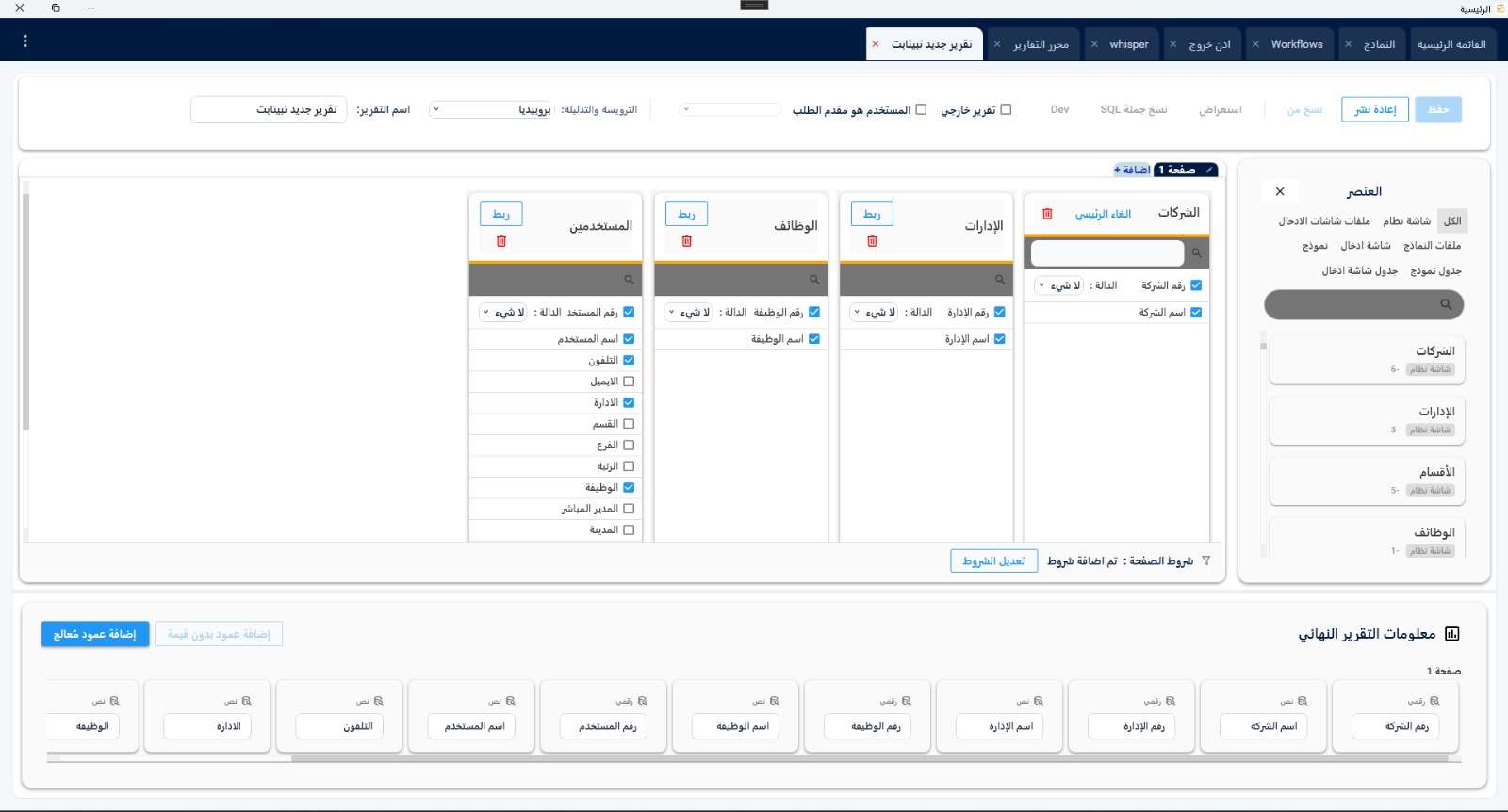Click the تعديل الشروط button
The image size is (1508, 812).
994,560
